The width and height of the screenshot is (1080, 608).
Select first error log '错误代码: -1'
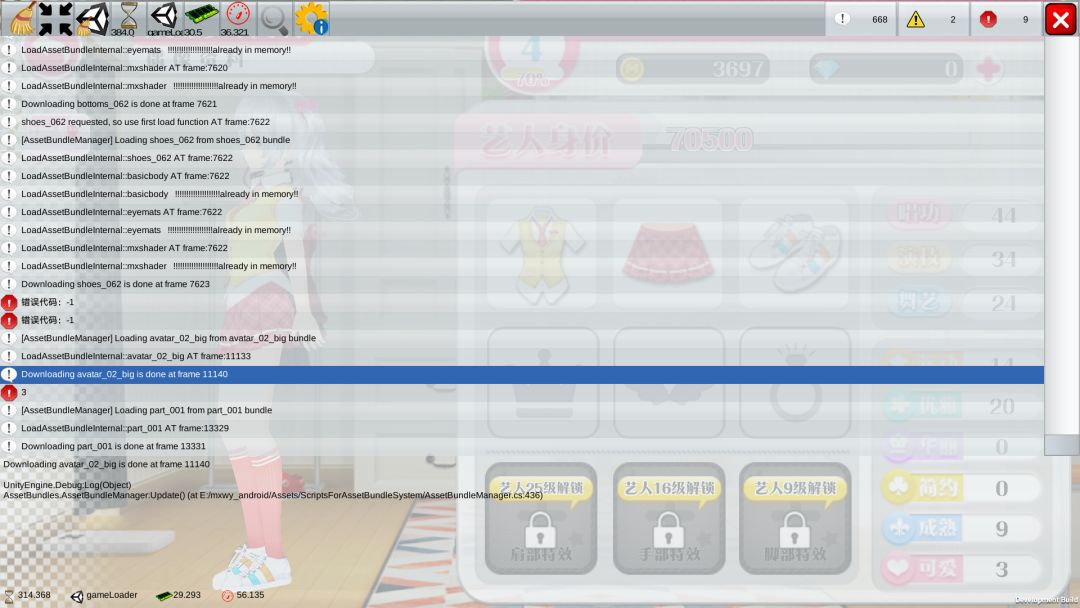pos(522,302)
